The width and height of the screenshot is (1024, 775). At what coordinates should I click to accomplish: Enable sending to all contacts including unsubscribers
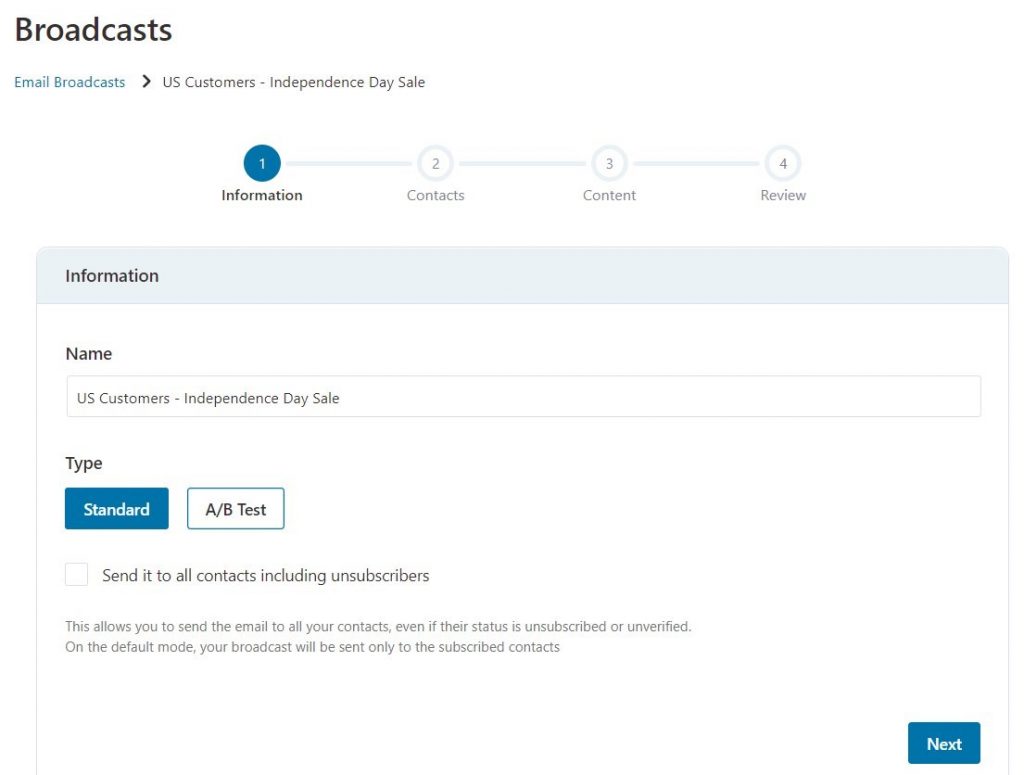point(76,575)
